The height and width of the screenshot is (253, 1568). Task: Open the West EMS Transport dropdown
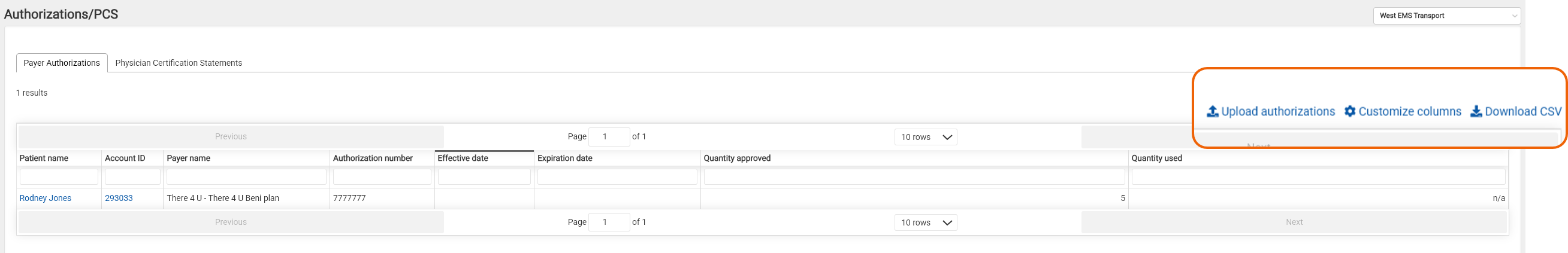click(x=1446, y=16)
